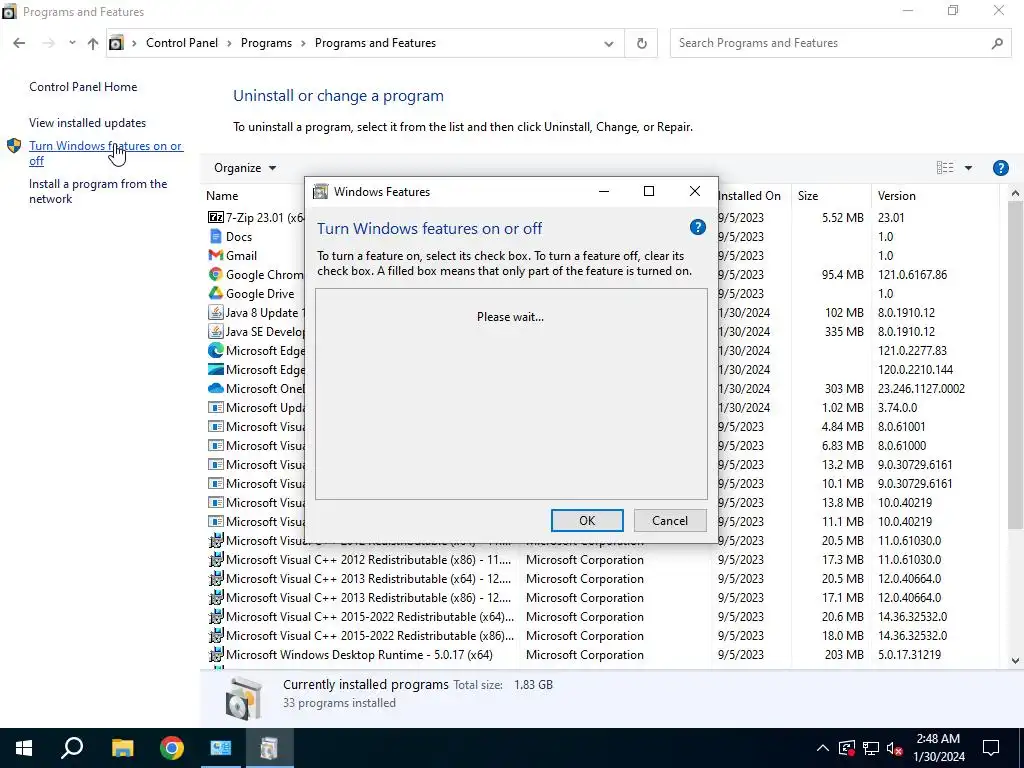
Task: Select Google Drive icon in the list
Action: (216, 293)
